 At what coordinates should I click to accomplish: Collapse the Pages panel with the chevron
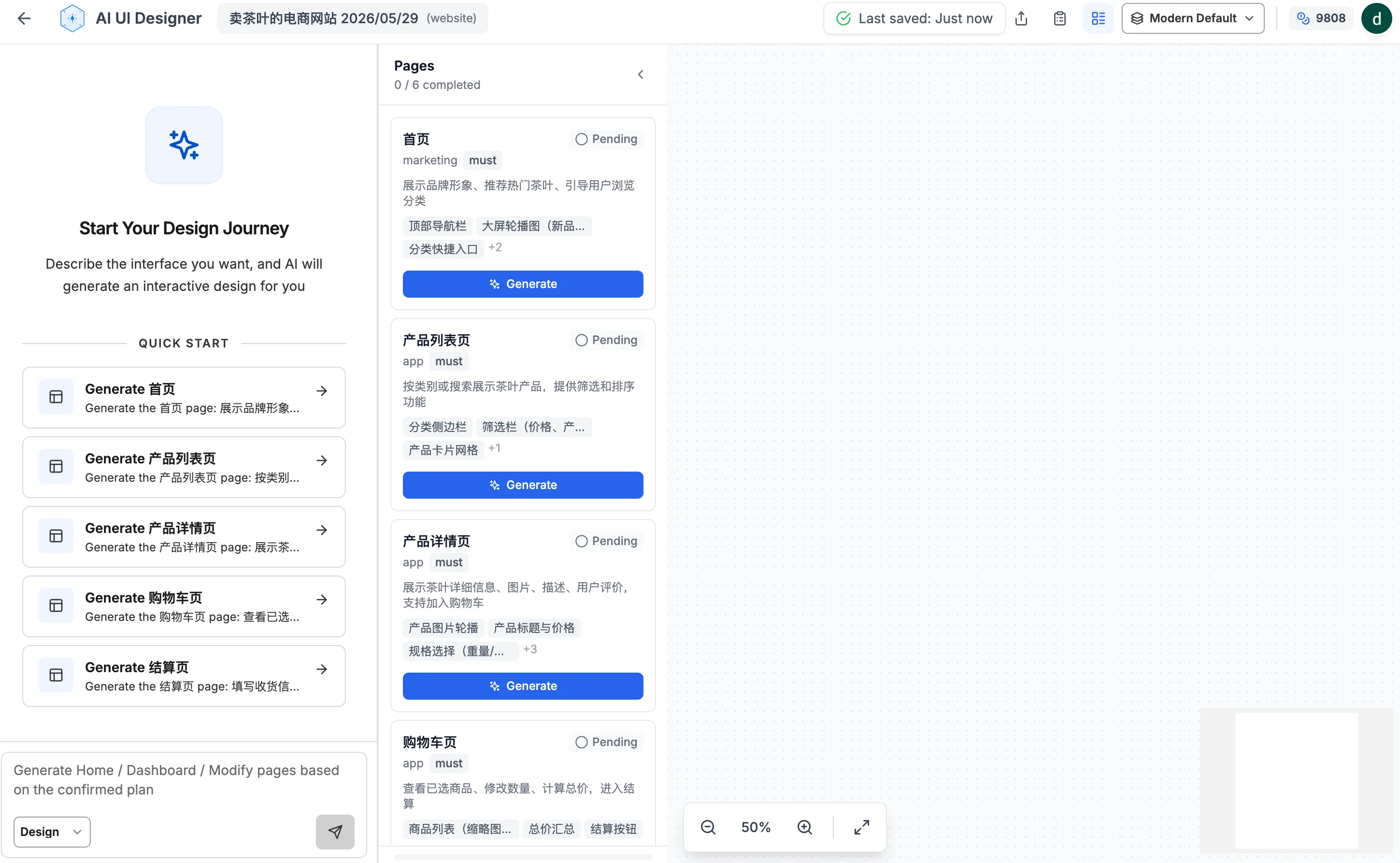tap(641, 75)
